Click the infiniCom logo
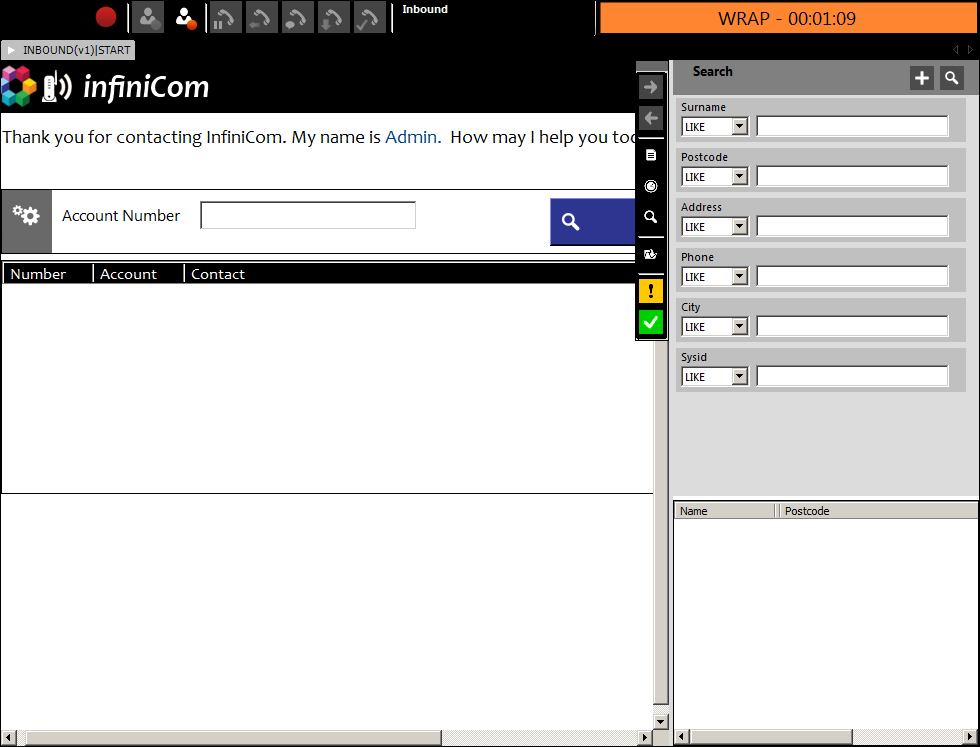The height and width of the screenshot is (747, 980). [105, 86]
